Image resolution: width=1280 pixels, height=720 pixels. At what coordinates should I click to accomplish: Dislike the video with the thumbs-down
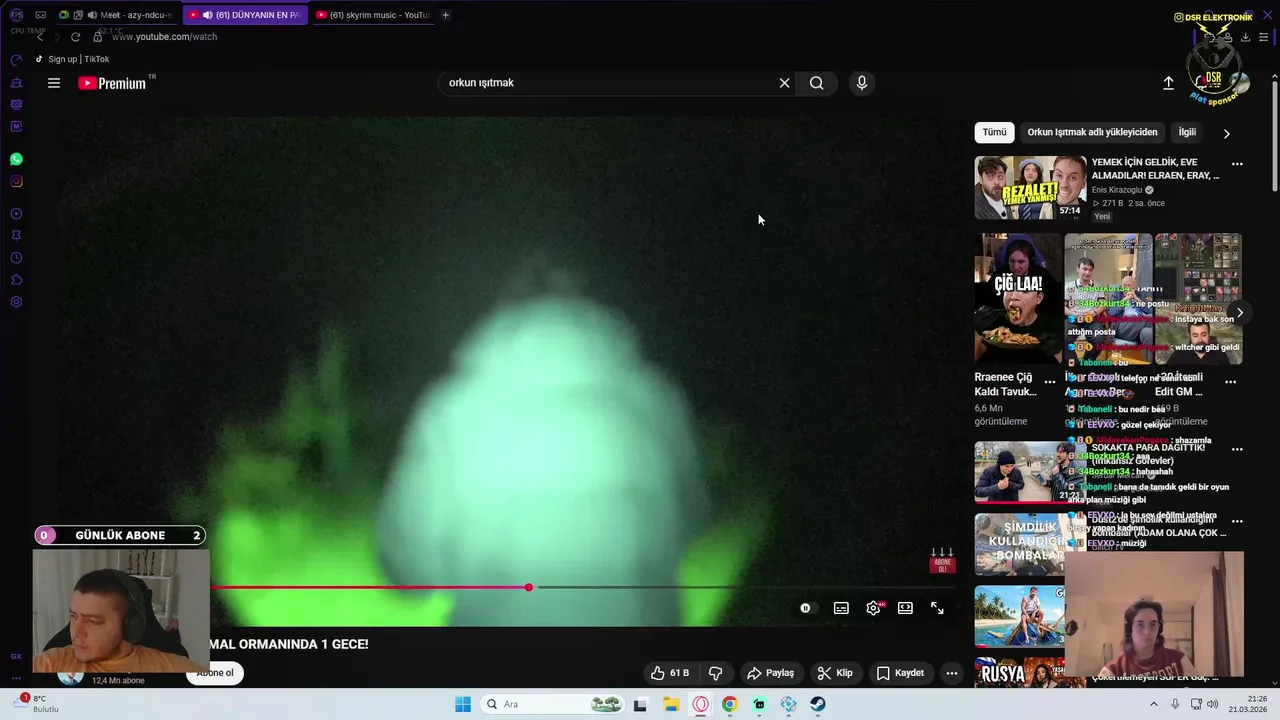pos(716,673)
